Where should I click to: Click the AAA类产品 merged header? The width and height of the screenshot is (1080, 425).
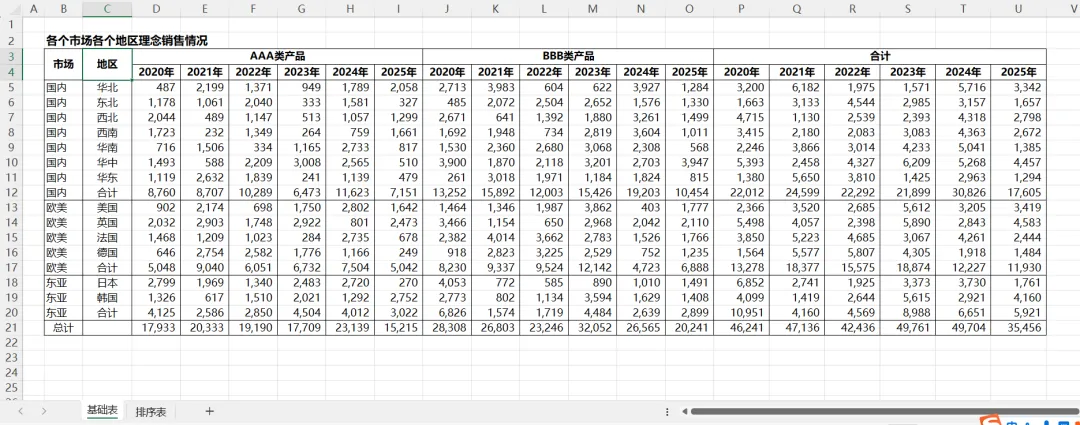[x=277, y=56]
